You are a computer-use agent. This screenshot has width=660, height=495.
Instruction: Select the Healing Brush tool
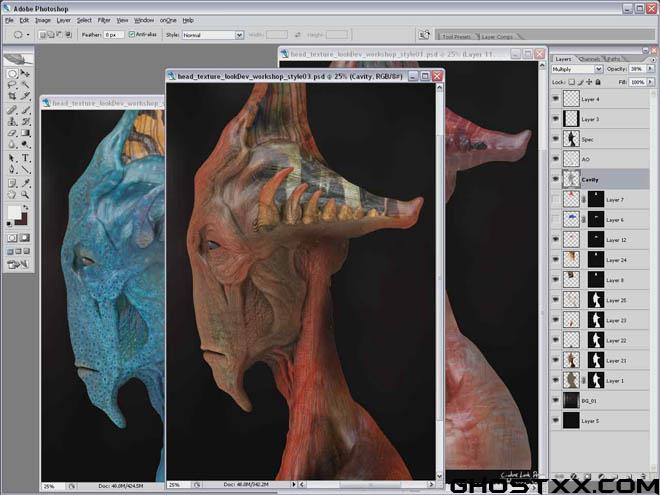pos(12,110)
